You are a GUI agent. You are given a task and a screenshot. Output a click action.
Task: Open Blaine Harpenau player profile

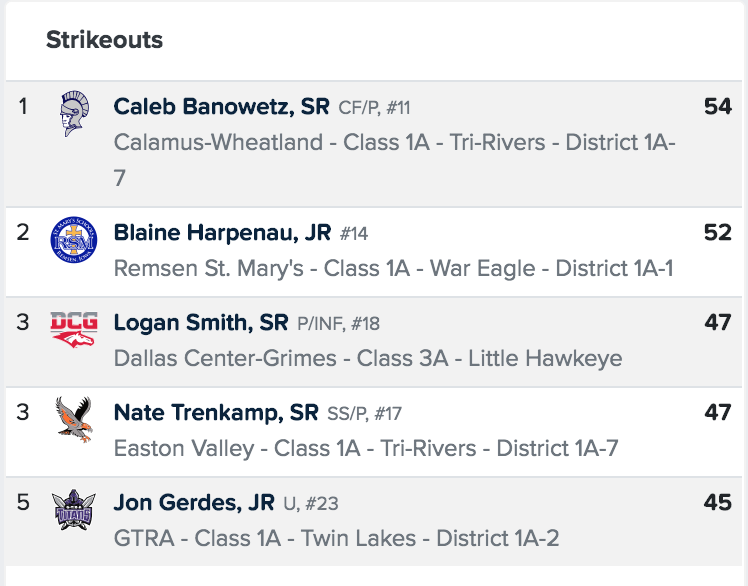tap(222, 233)
